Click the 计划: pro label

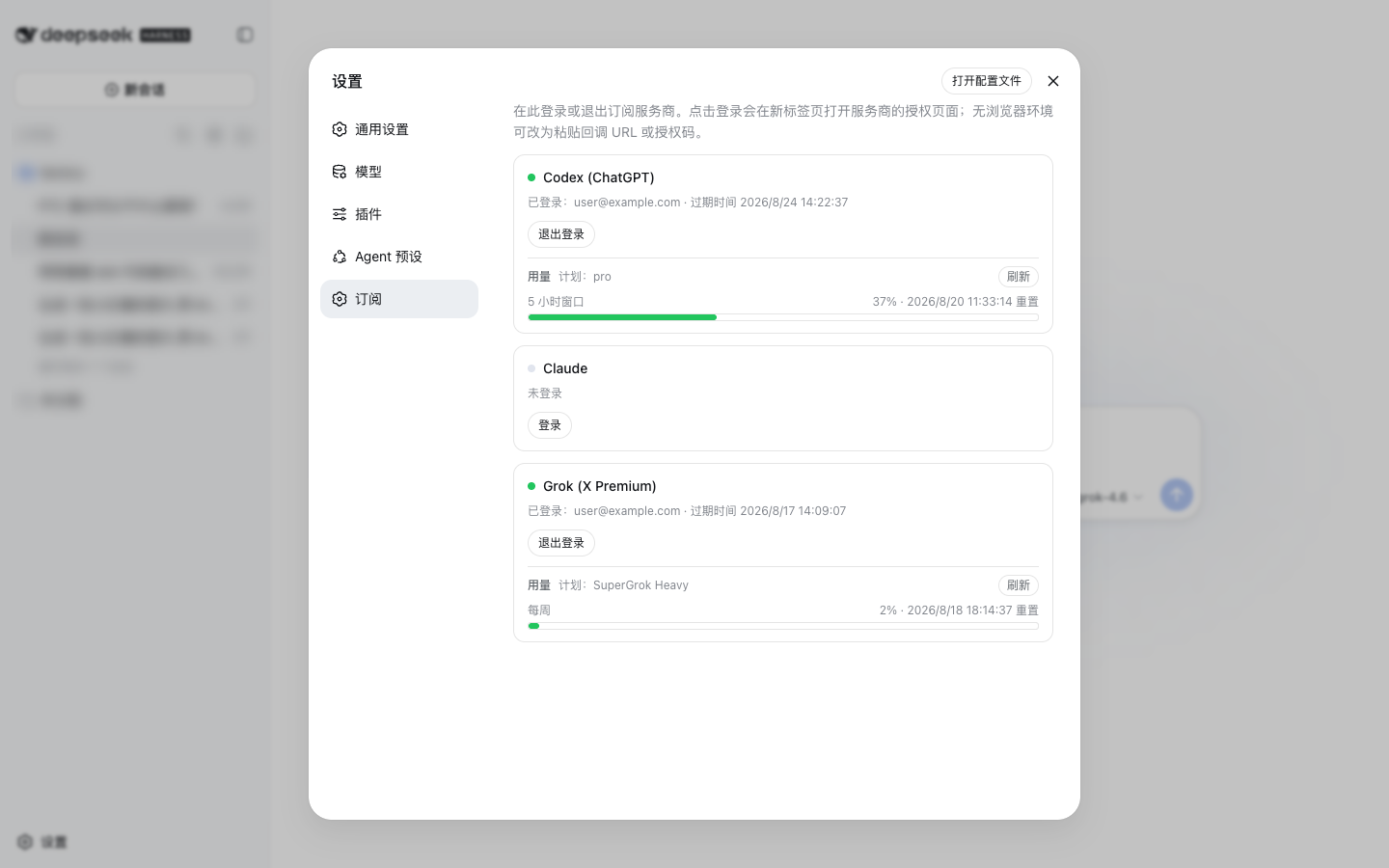pos(585,277)
